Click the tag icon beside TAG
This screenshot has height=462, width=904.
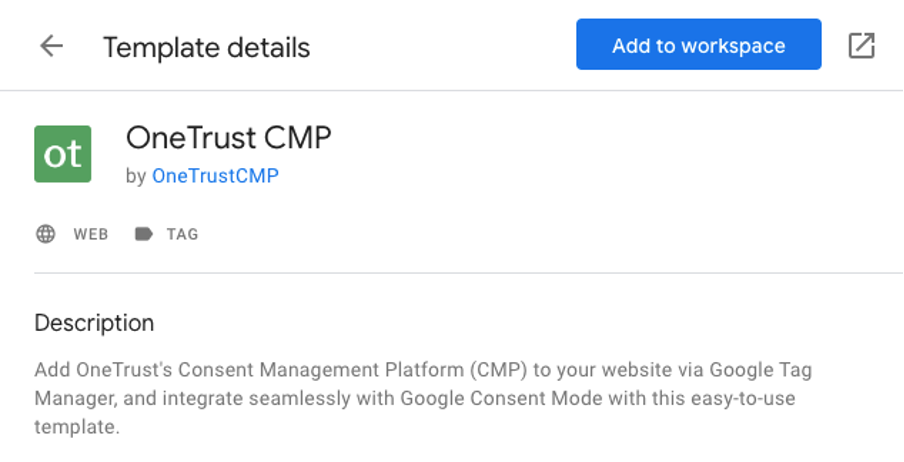[x=144, y=234]
